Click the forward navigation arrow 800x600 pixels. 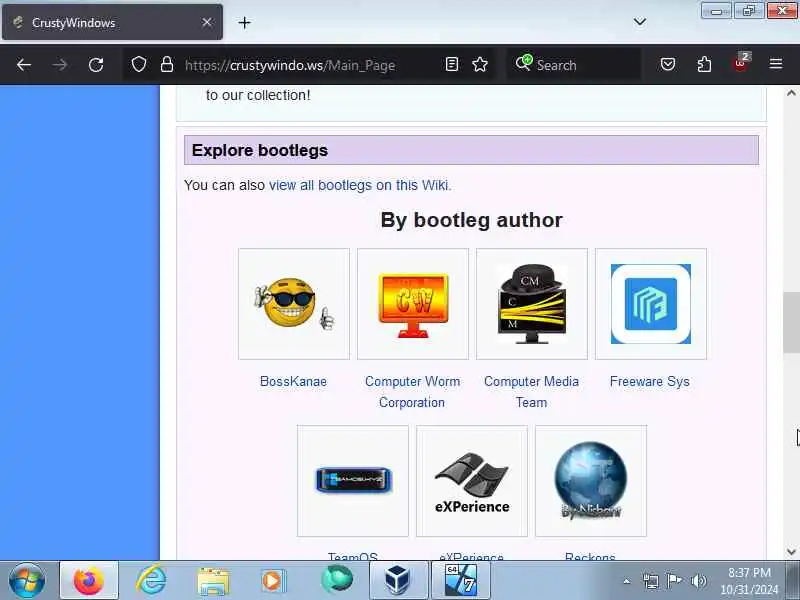(60, 65)
